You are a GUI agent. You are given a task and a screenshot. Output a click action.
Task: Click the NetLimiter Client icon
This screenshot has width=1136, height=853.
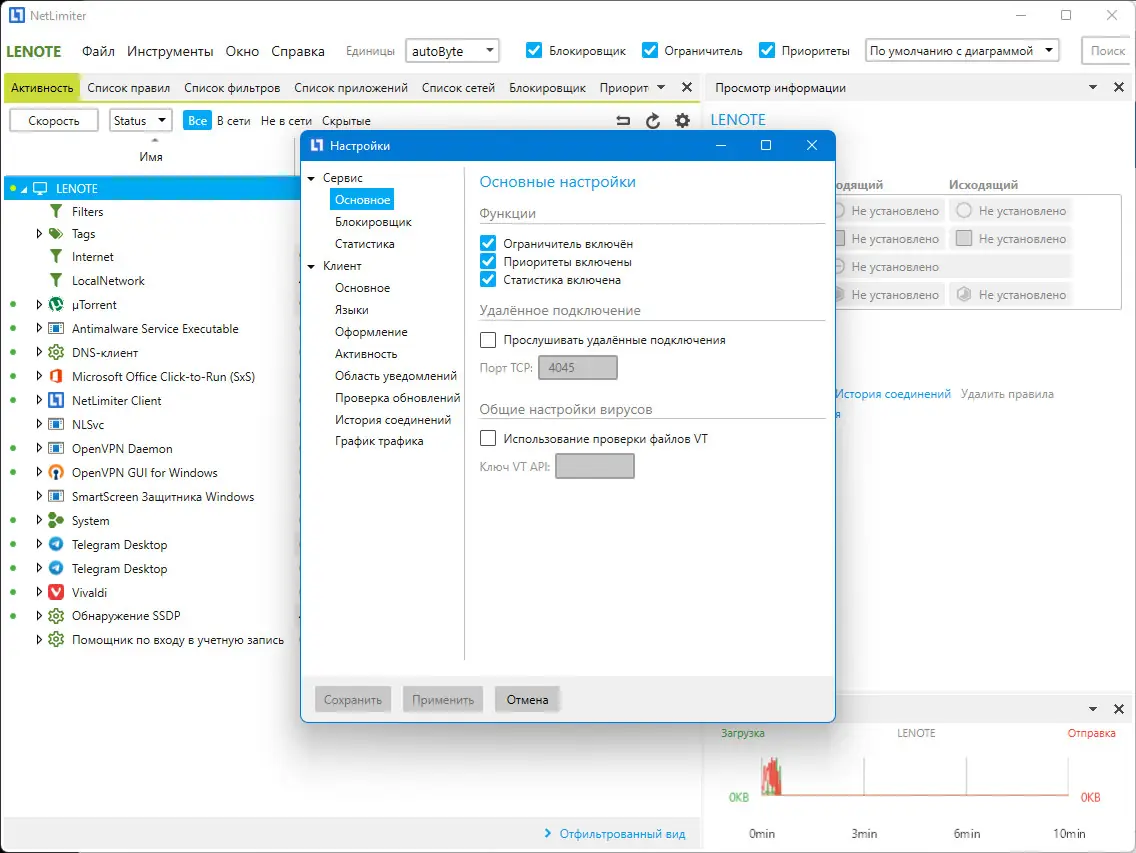click(56, 400)
